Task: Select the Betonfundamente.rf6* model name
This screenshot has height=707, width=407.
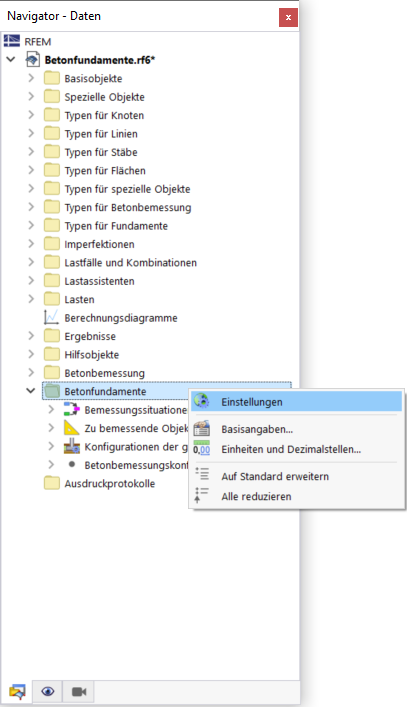Action: click(100, 60)
